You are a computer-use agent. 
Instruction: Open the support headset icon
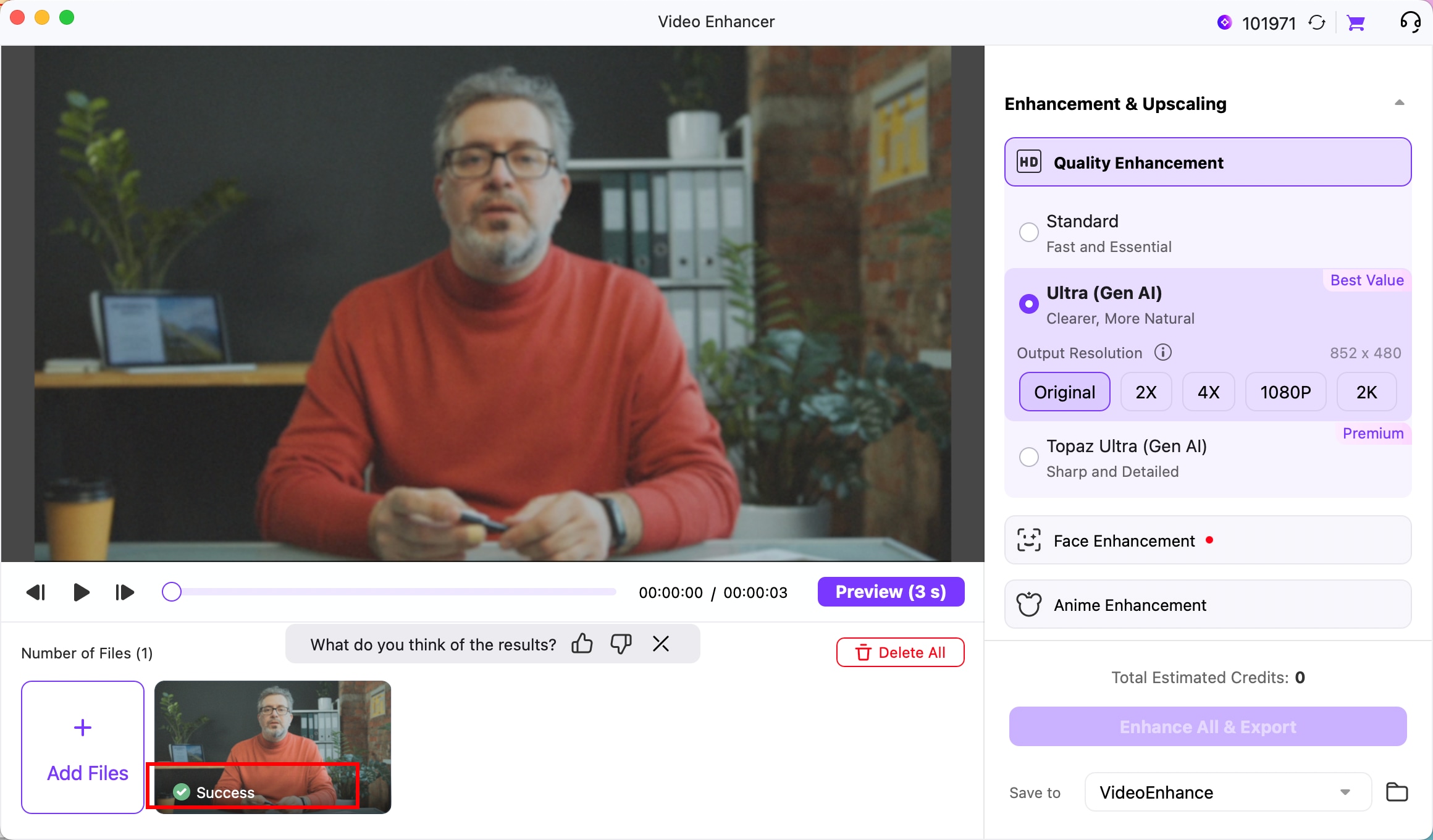coord(1410,22)
